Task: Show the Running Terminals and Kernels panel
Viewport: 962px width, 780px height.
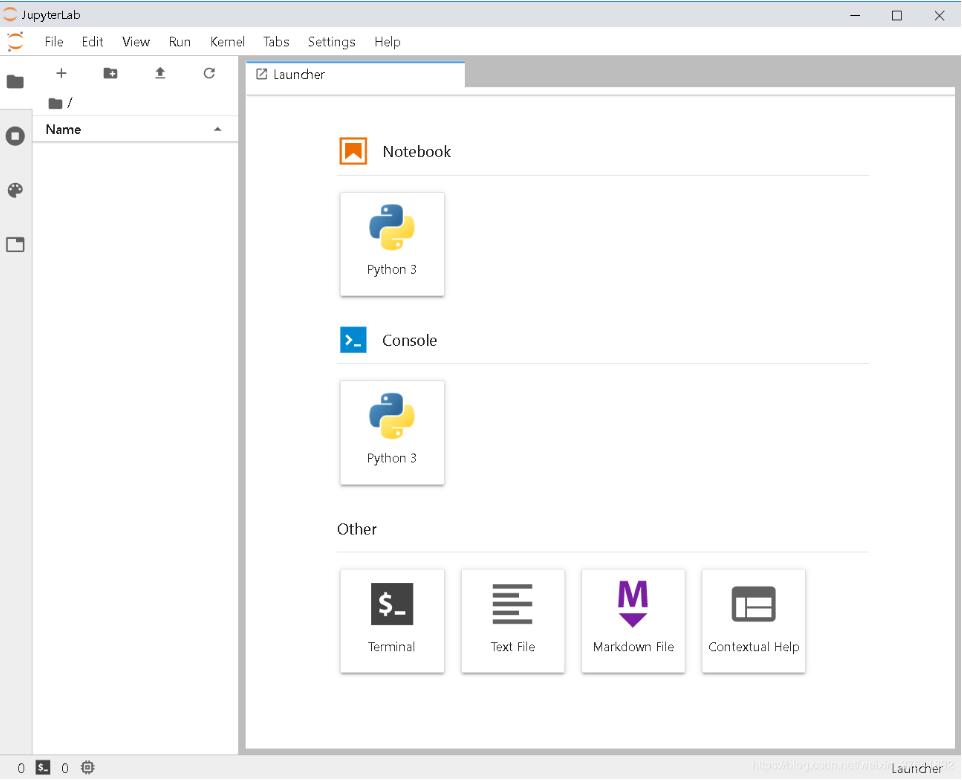Action: 15,136
